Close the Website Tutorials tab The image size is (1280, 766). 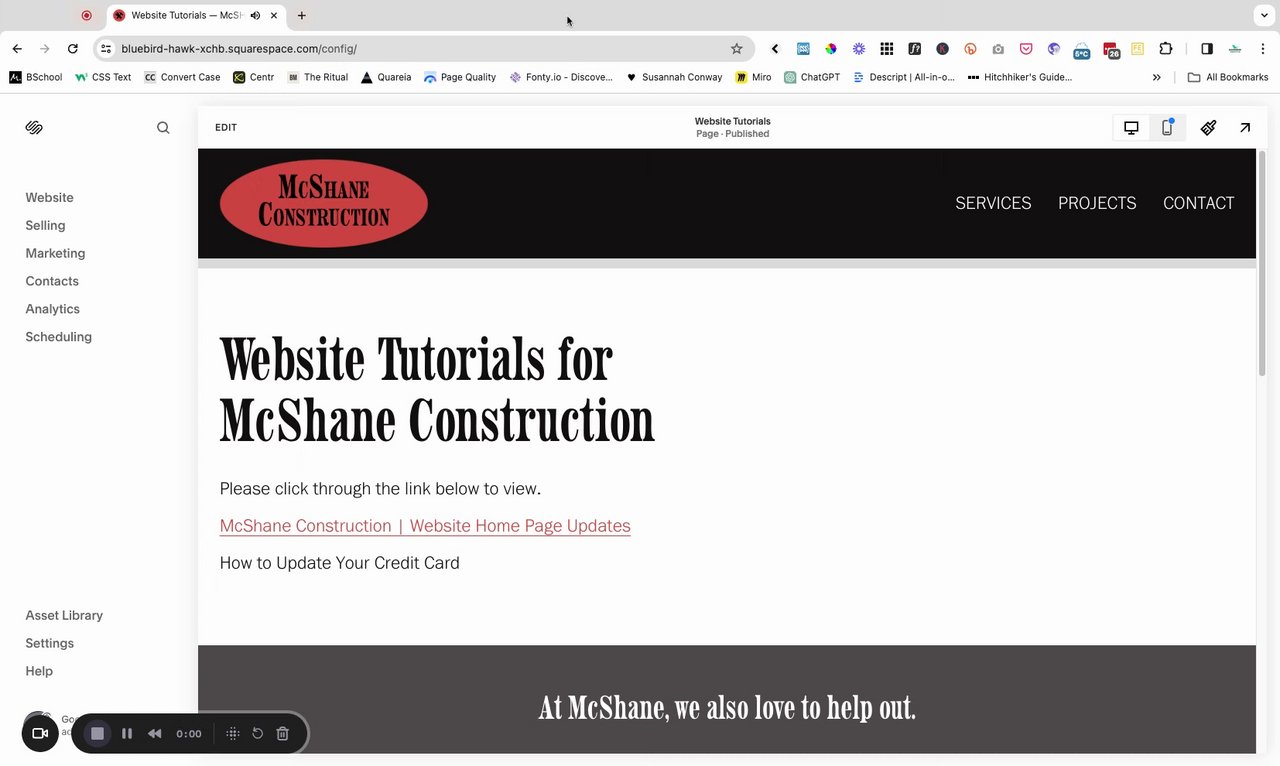[274, 15]
